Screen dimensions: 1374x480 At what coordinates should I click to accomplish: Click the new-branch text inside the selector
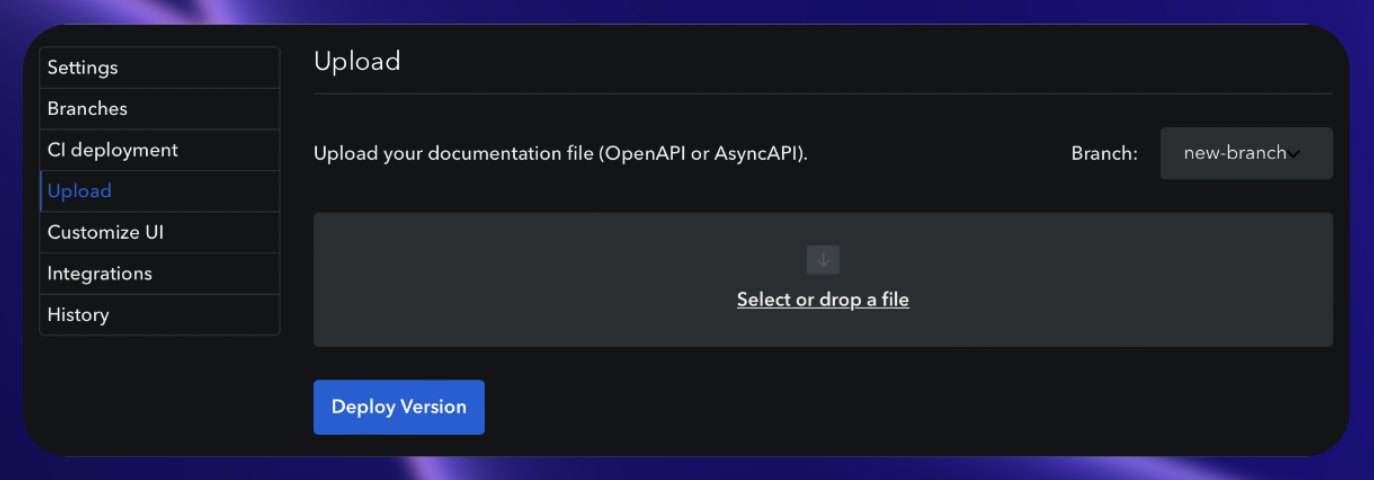1234,153
